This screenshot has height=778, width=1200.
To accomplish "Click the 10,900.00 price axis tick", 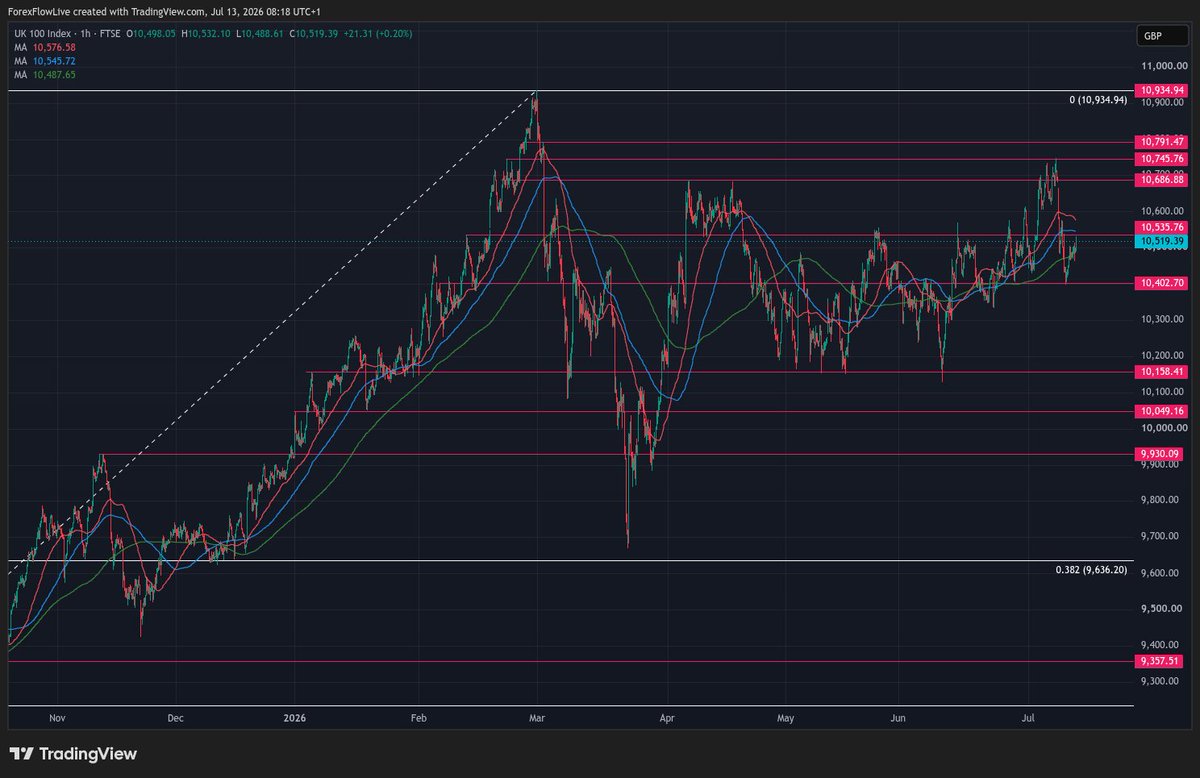I will (1162, 102).
